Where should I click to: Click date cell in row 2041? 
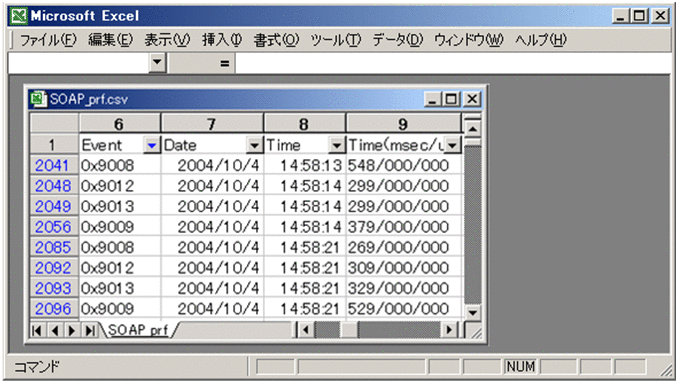212,165
